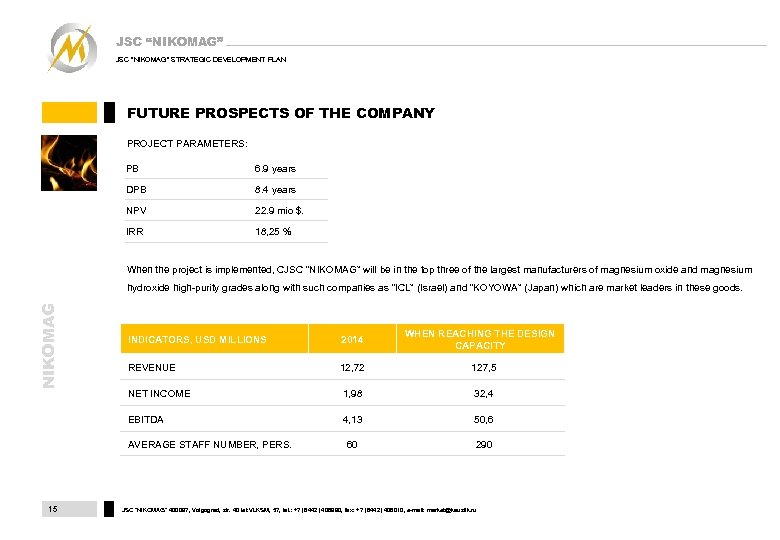Viewport: 780px width, 540px height.
Task: Click the NPV value '22.9 mio $'
Action: pyautogui.click(x=278, y=210)
